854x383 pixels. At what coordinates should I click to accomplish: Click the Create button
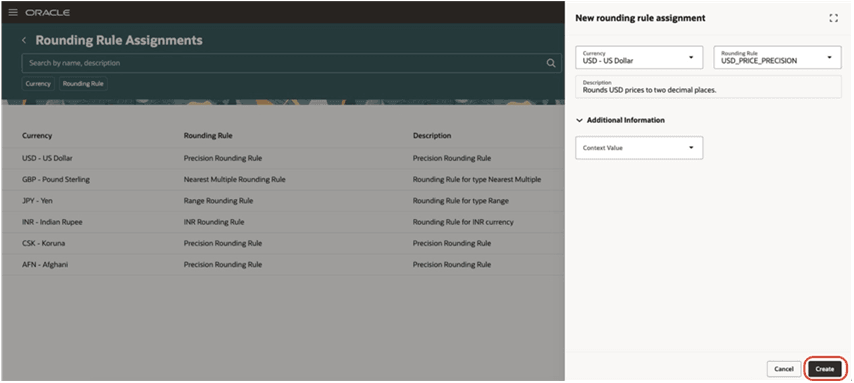tap(825, 369)
